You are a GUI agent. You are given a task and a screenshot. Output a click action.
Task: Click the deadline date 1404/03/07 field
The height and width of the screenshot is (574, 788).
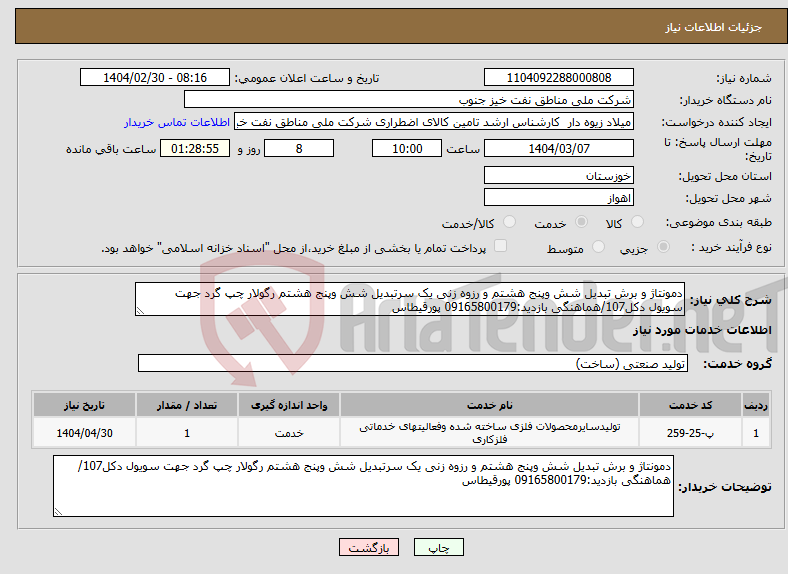point(558,148)
